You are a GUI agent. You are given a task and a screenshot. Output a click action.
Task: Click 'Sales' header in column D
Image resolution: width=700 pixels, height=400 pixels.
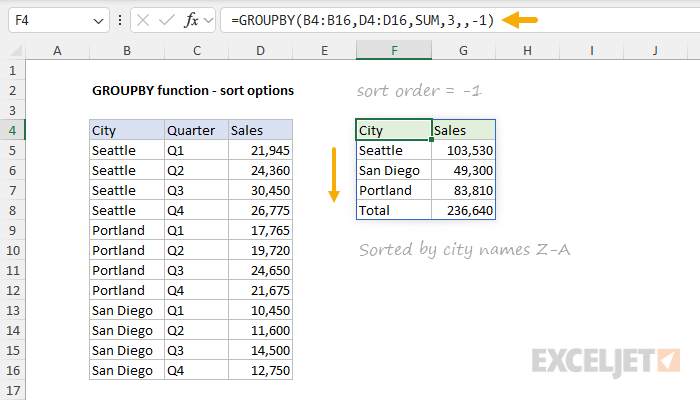pyautogui.click(x=260, y=130)
